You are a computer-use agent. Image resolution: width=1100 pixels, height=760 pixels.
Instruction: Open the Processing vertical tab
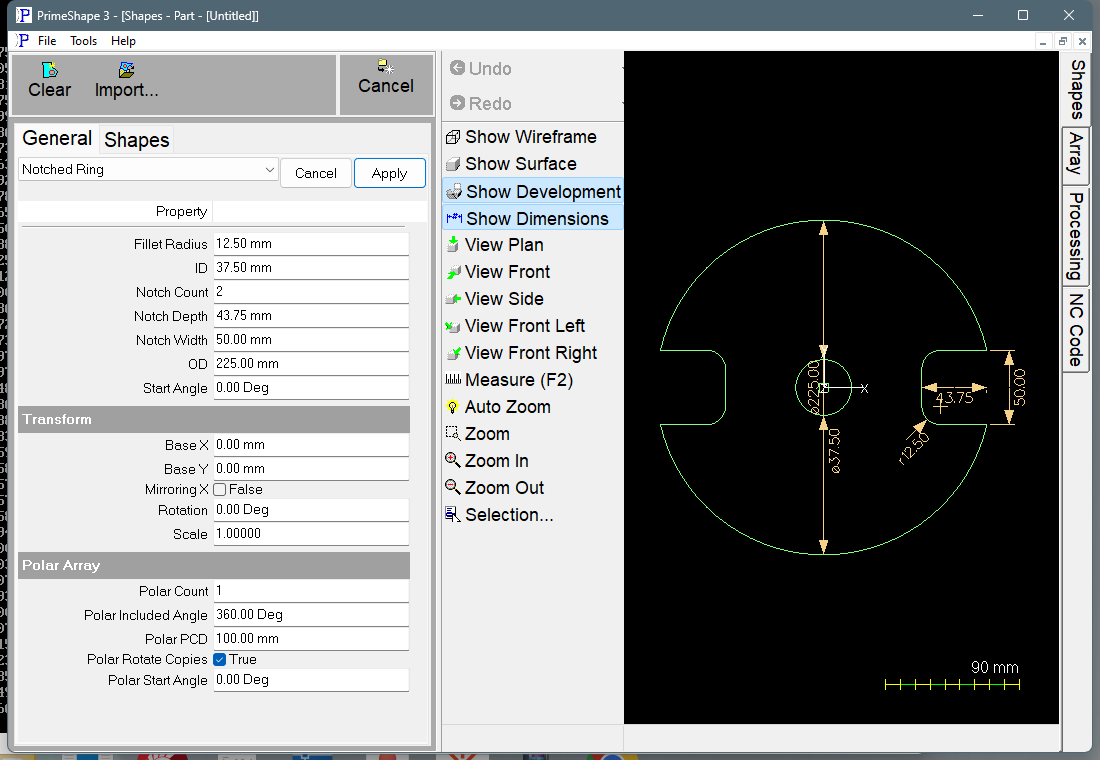(1075, 236)
